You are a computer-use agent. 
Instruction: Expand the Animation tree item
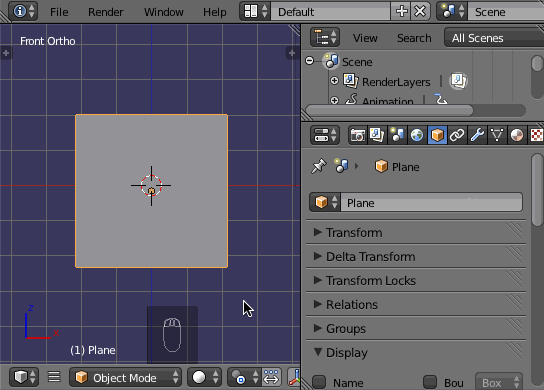[x=334, y=100]
